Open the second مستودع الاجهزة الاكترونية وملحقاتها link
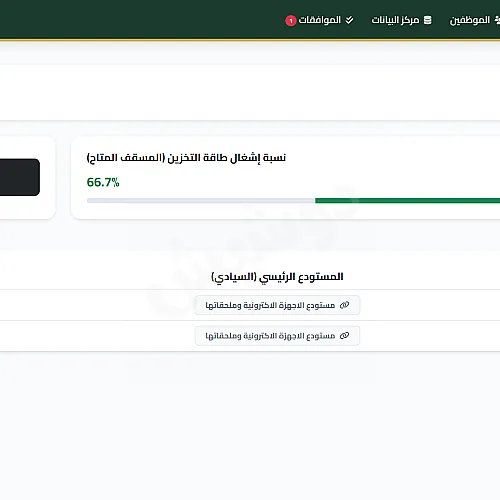Image resolution: width=500 pixels, height=500 pixels. [277, 336]
